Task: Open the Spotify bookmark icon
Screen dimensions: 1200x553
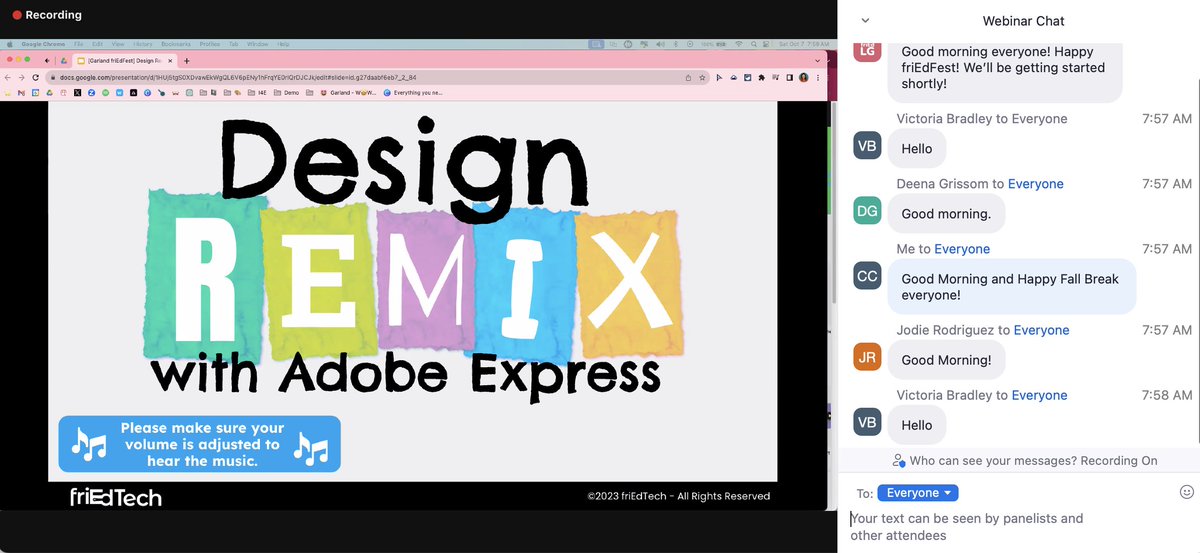Action: [105, 93]
